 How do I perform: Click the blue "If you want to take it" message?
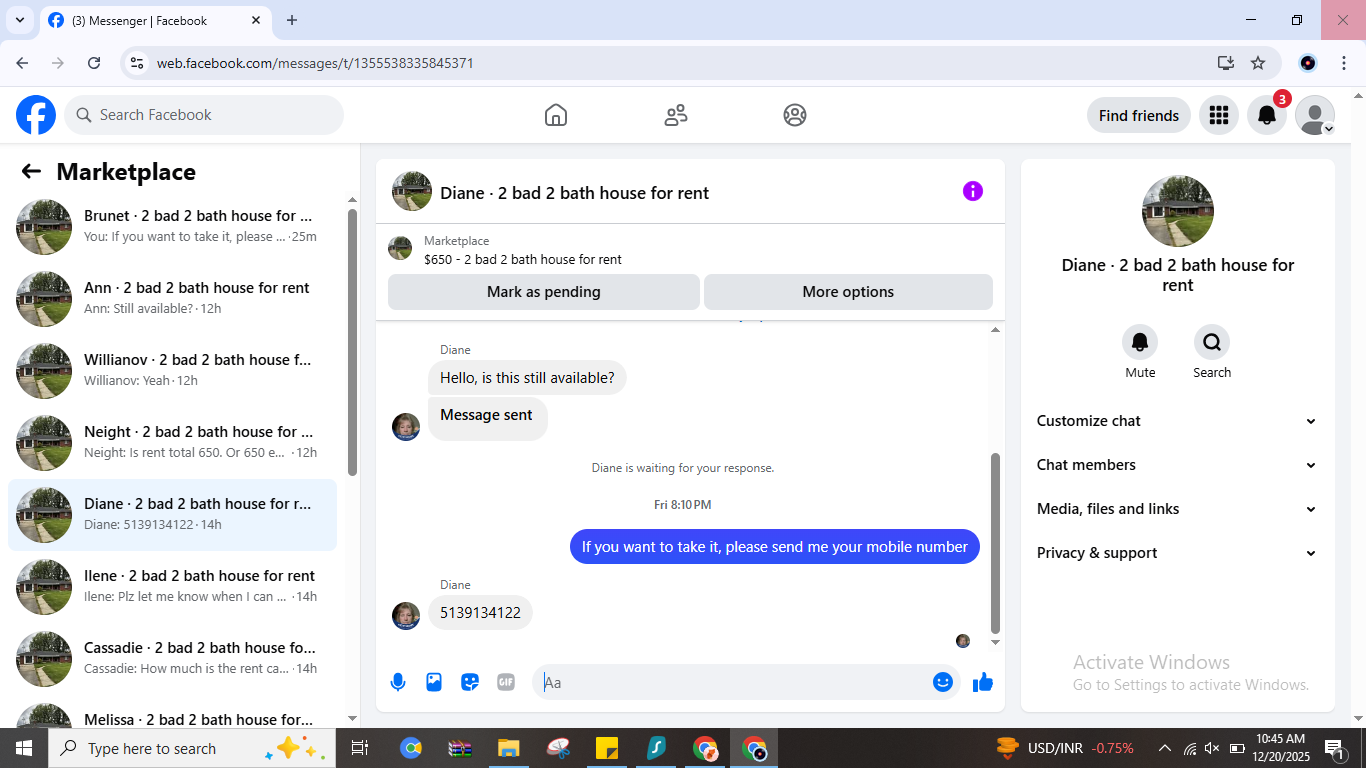click(x=775, y=547)
